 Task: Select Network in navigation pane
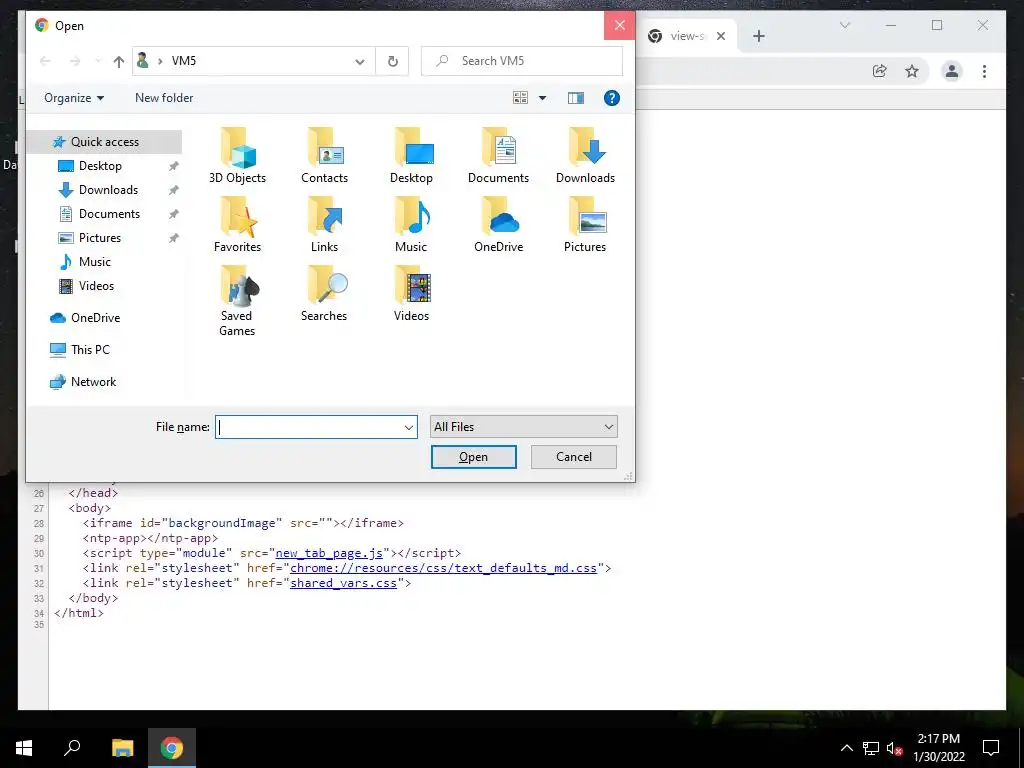93,382
